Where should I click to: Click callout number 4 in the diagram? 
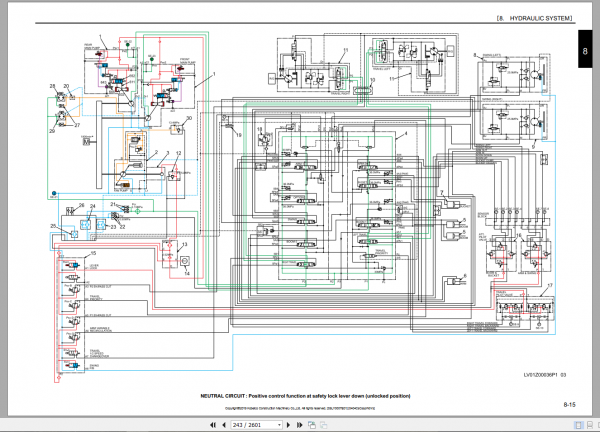[406, 134]
